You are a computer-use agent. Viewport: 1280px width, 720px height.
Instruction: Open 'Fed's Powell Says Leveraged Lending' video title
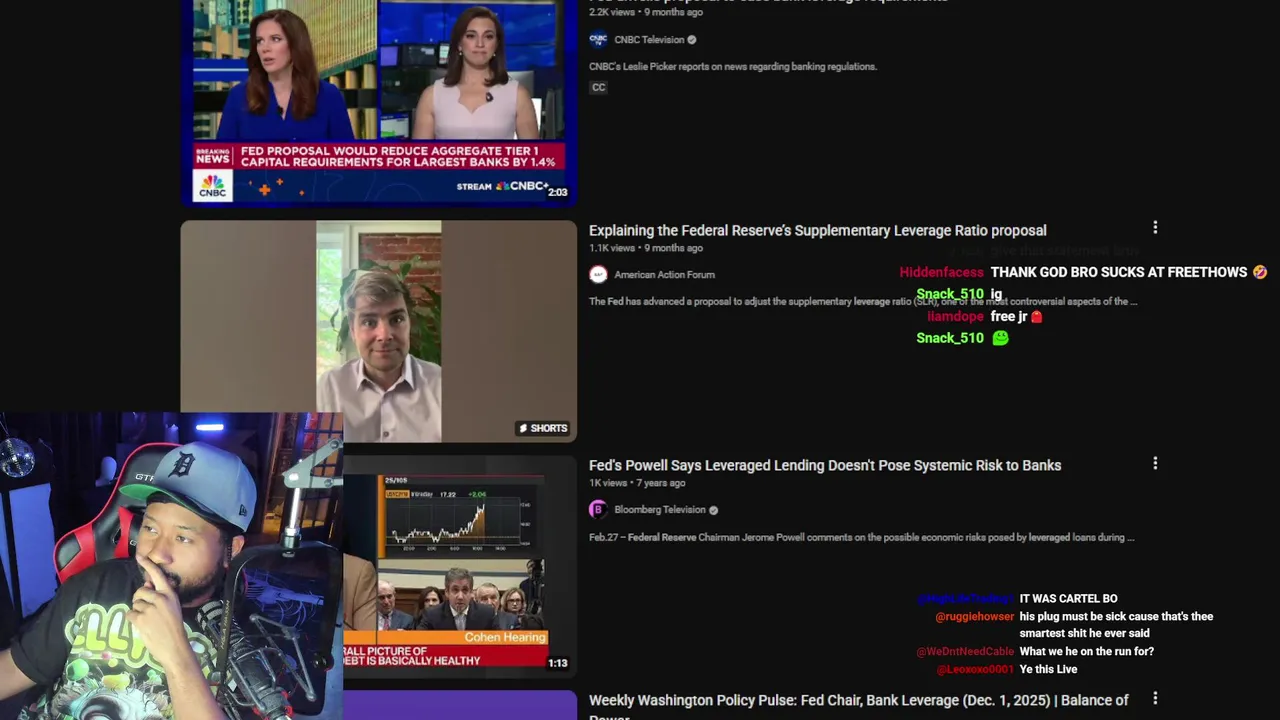[825, 465]
